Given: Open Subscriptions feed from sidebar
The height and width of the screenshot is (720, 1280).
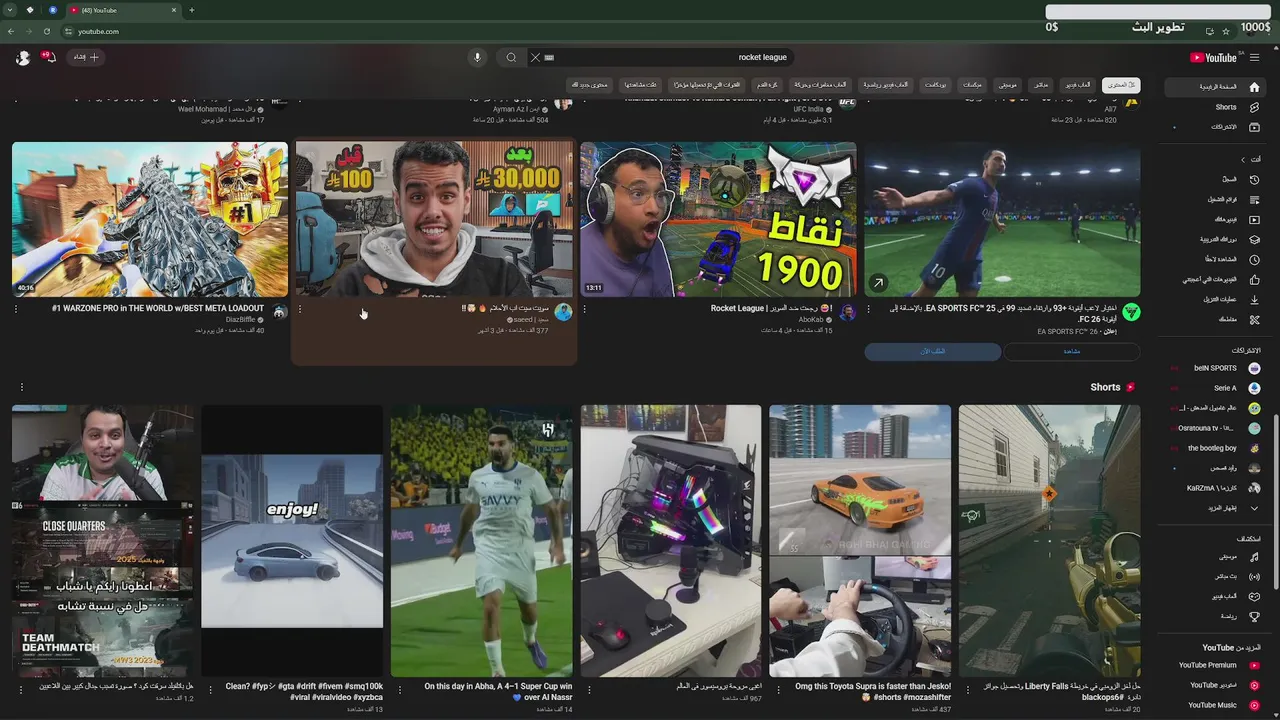Looking at the screenshot, I should 1216,127.
